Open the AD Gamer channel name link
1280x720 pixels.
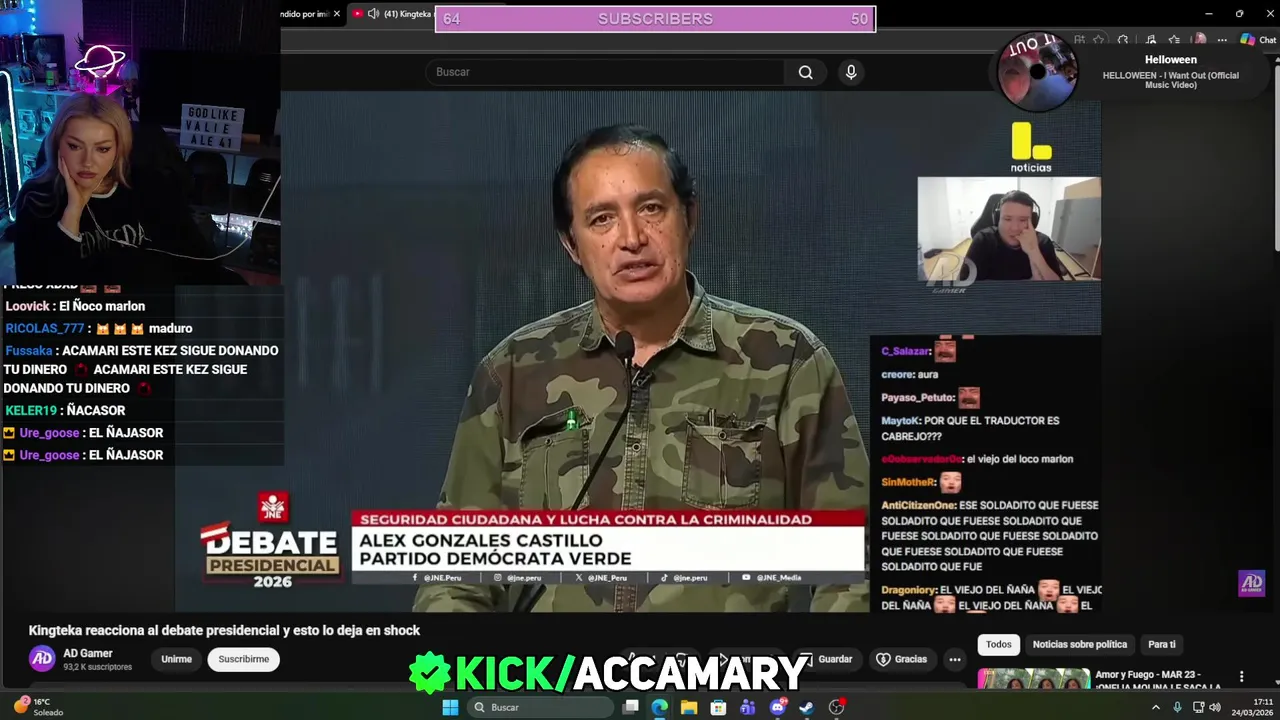click(x=88, y=653)
